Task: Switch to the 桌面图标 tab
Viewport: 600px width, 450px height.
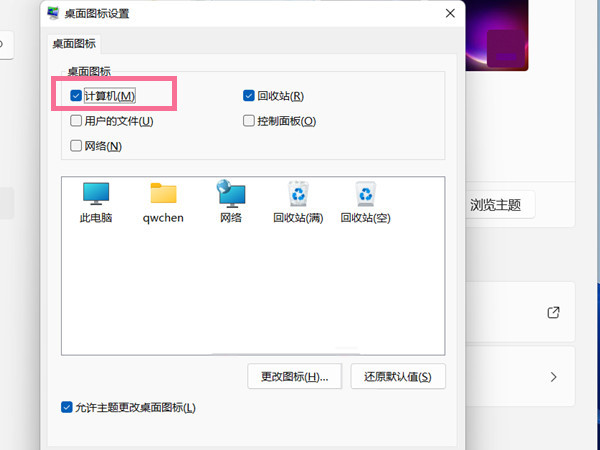Action: 74,44
